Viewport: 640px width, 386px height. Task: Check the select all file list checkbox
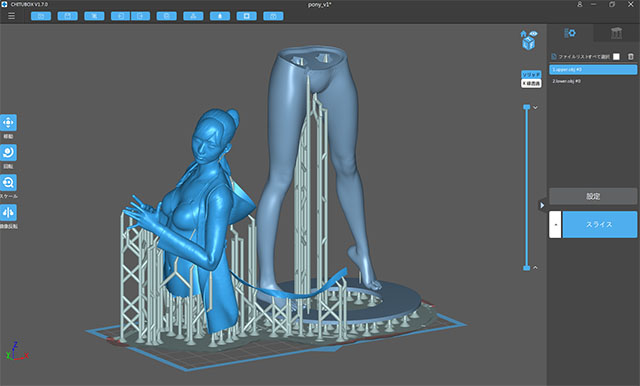pos(616,56)
